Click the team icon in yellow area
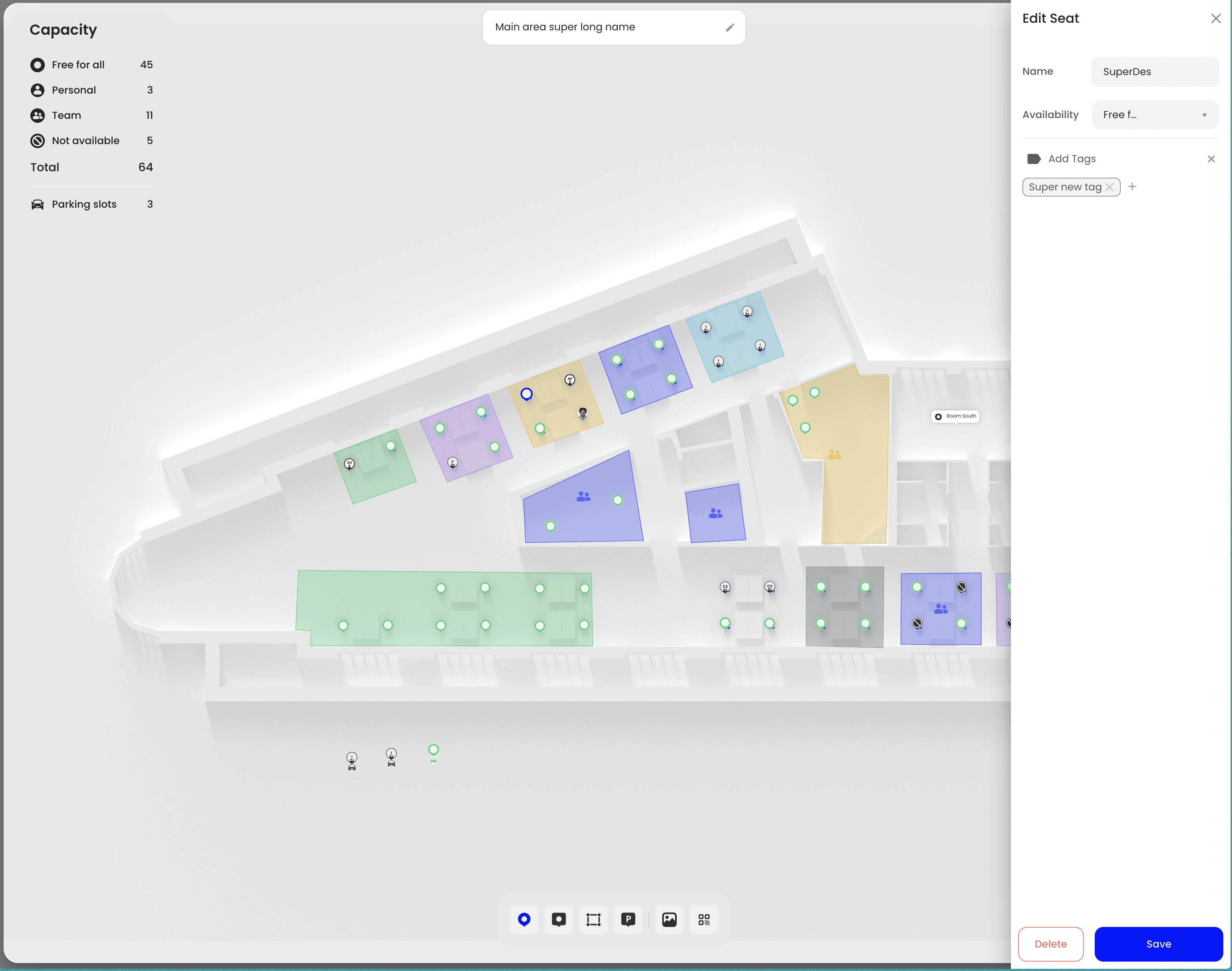The height and width of the screenshot is (971, 1232). pyautogui.click(x=834, y=454)
